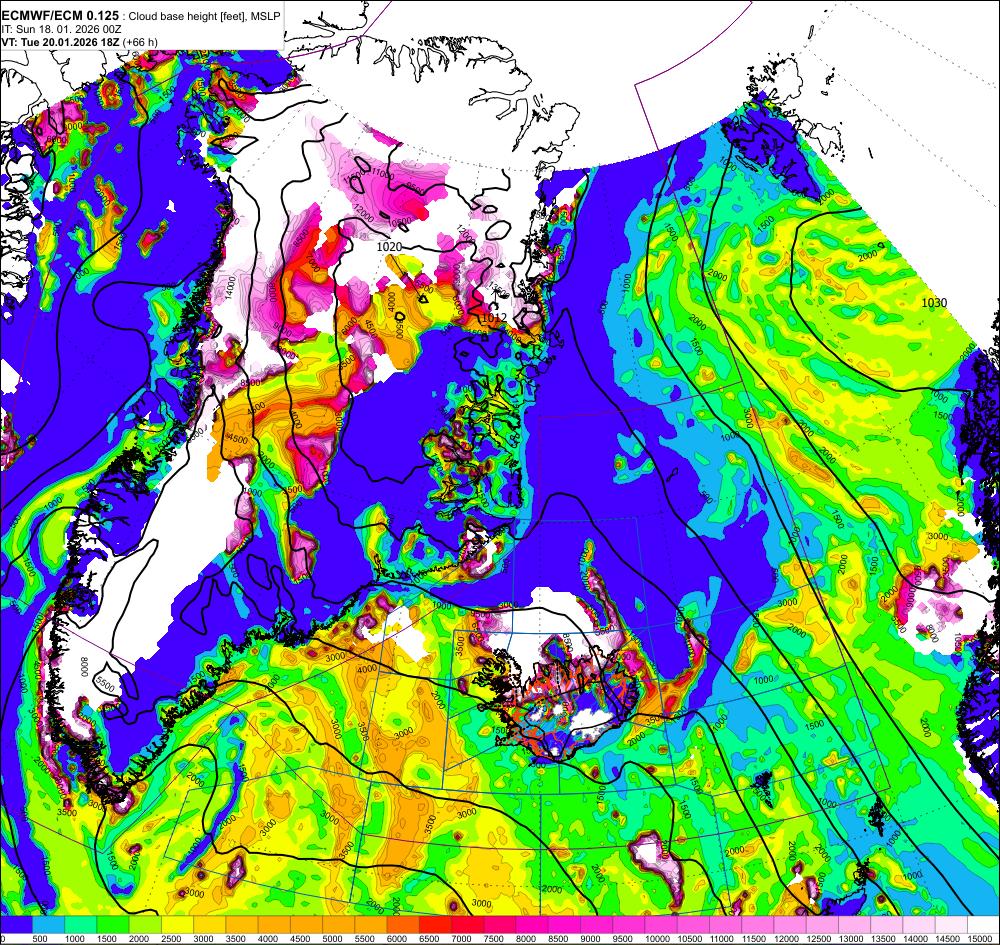Screen dimensions: 1000x945
Task: Click the '1000' legend value in color bar
Action: [x=75, y=939]
